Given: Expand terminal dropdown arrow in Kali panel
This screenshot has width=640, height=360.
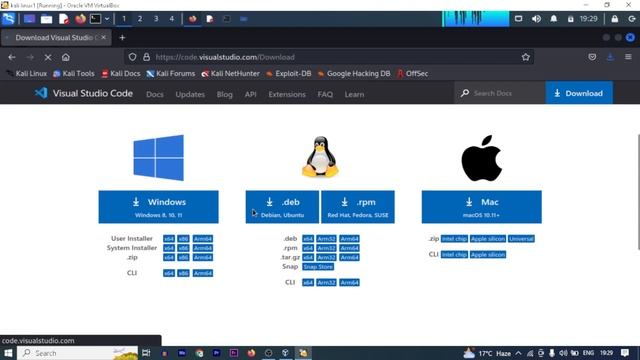Looking at the screenshot, I should [107, 19].
